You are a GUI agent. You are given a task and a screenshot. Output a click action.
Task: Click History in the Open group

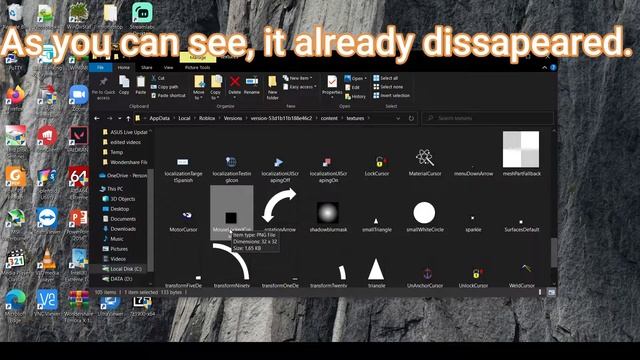[356, 97]
